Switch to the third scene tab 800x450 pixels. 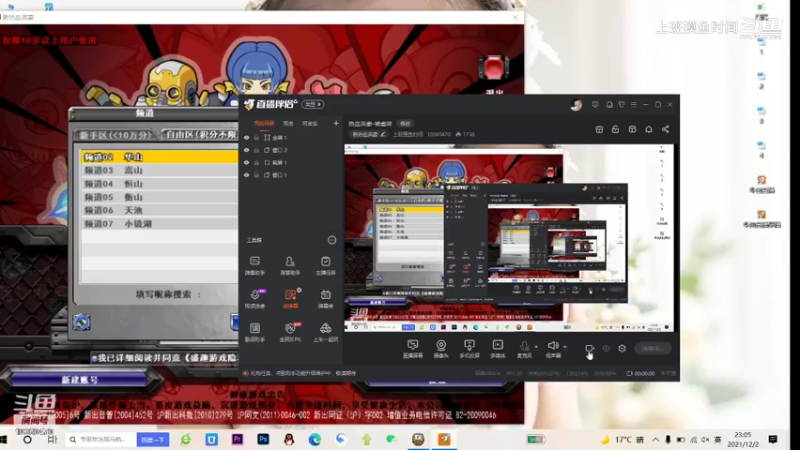310,123
